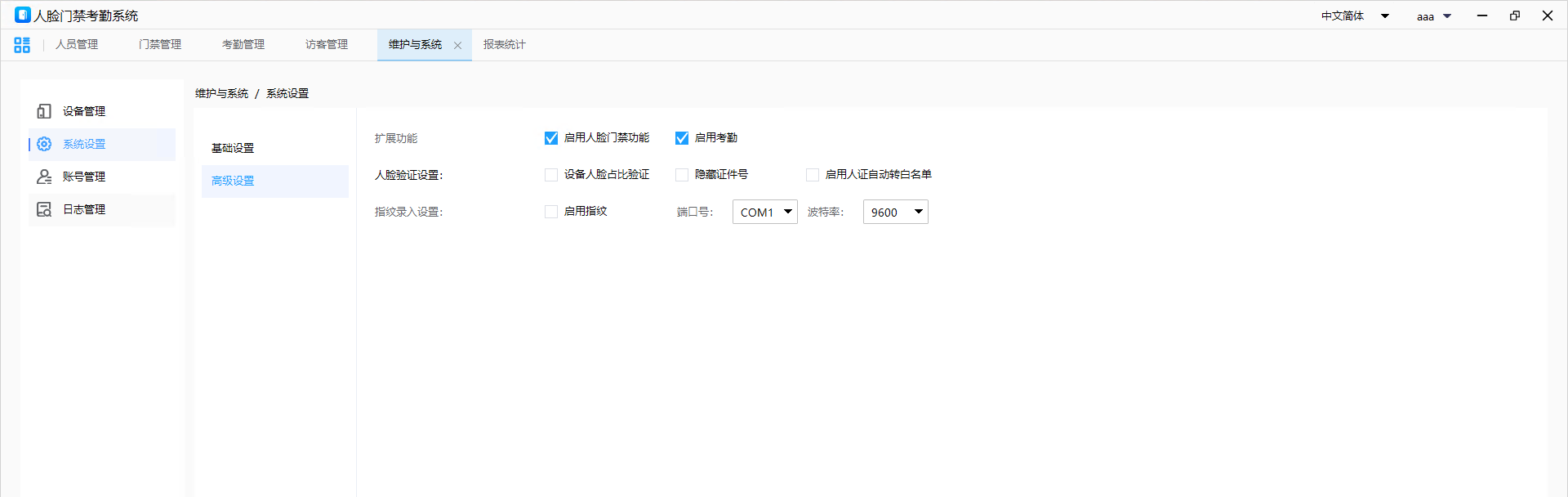Switch to the 人员管理 menu tab

click(x=77, y=45)
